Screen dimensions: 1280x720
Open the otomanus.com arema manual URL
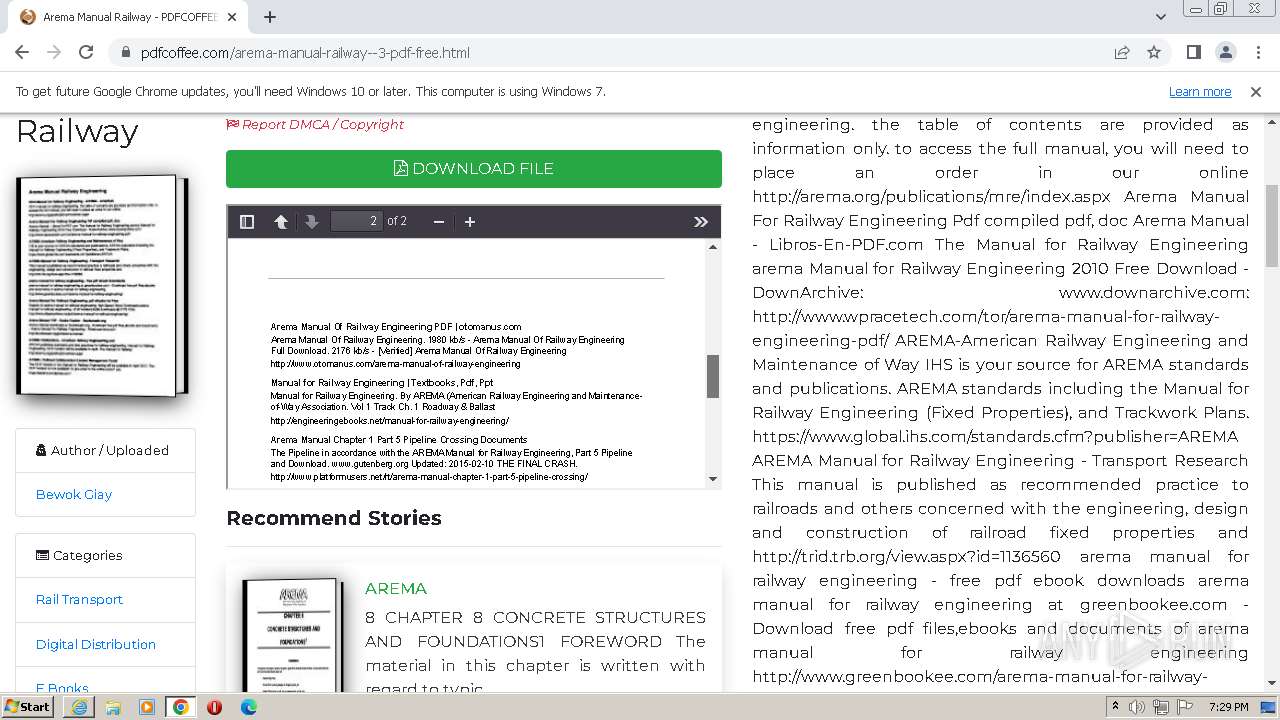(395, 364)
